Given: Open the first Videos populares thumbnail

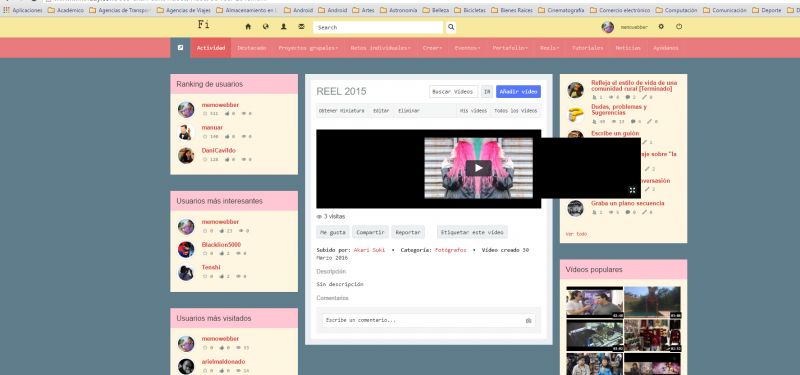Looking at the screenshot, I should click(x=594, y=302).
